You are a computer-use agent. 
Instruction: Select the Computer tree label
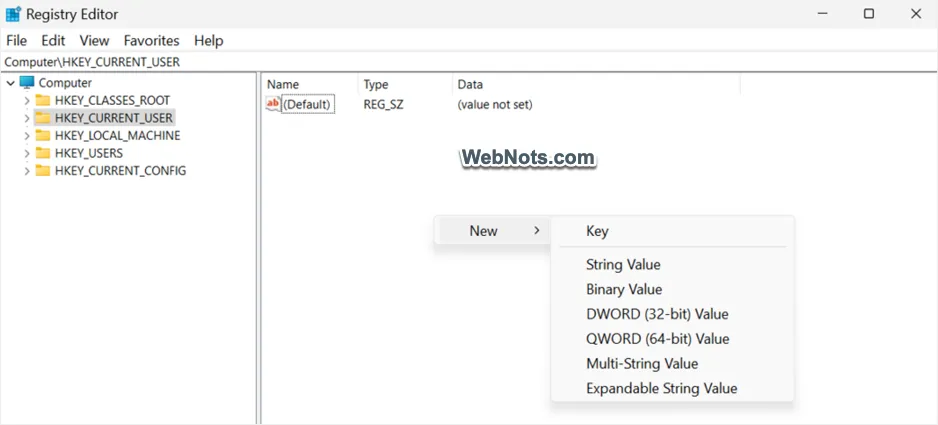(x=65, y=83)
